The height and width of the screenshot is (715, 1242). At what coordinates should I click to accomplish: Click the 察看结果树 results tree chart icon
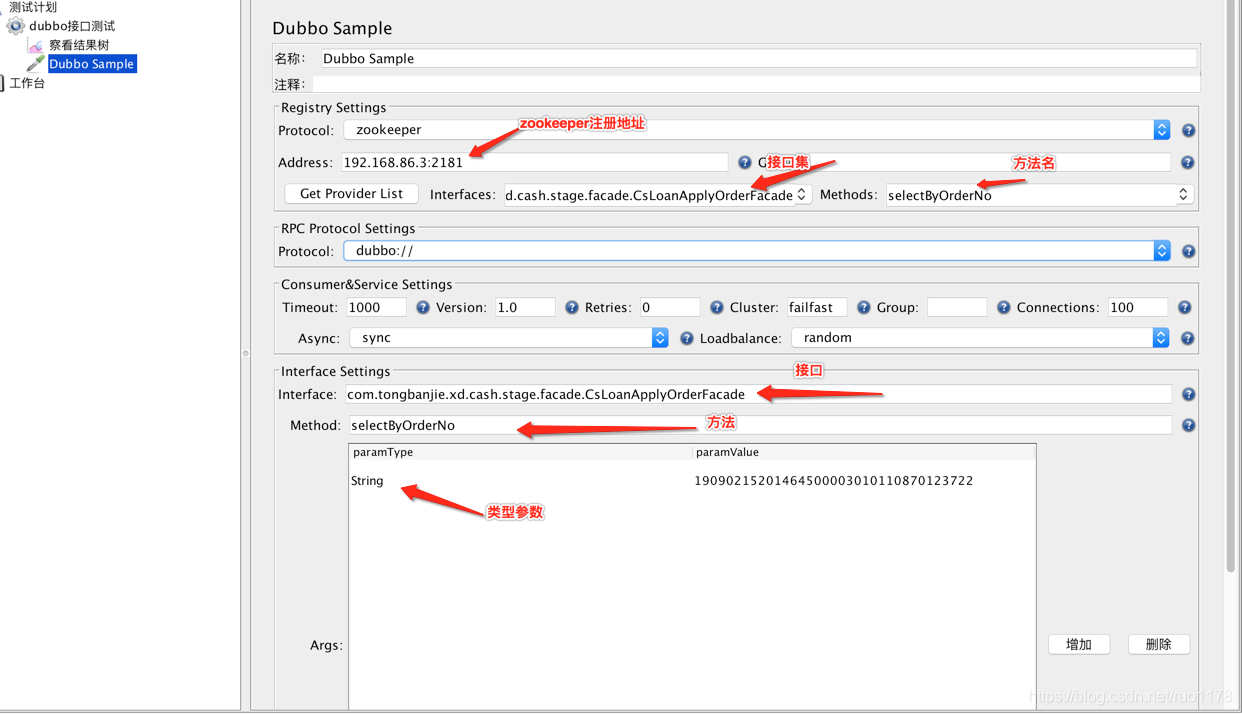point(35,45)
